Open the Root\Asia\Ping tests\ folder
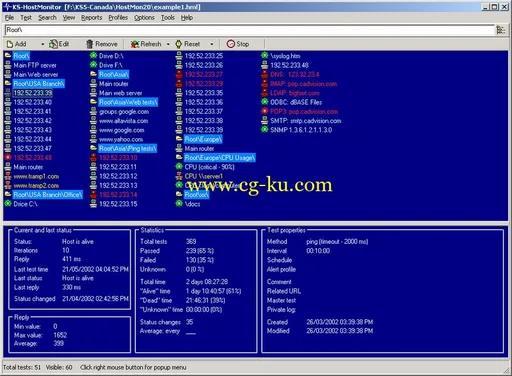The image size is (512, 376). [128, 149]
